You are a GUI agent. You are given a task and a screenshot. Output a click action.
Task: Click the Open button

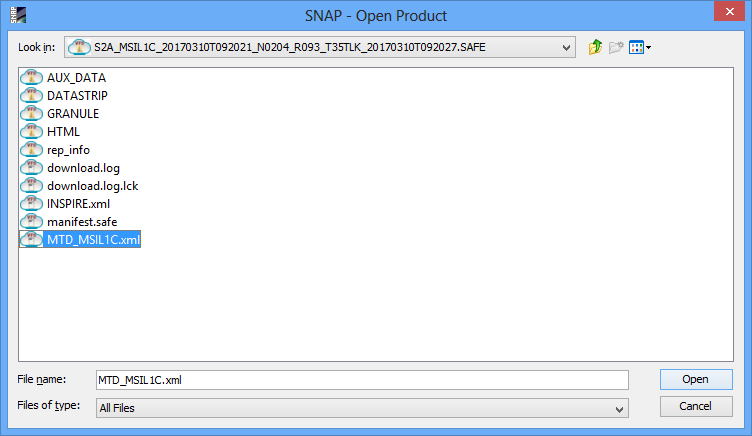tap(696, 379)
